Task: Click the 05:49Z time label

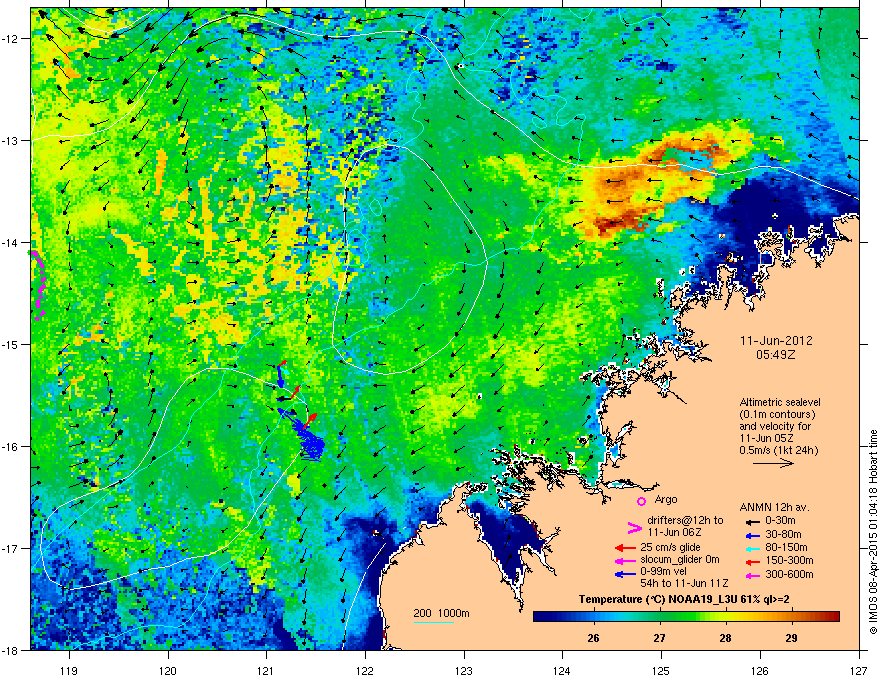Action: tap(776, 355)
